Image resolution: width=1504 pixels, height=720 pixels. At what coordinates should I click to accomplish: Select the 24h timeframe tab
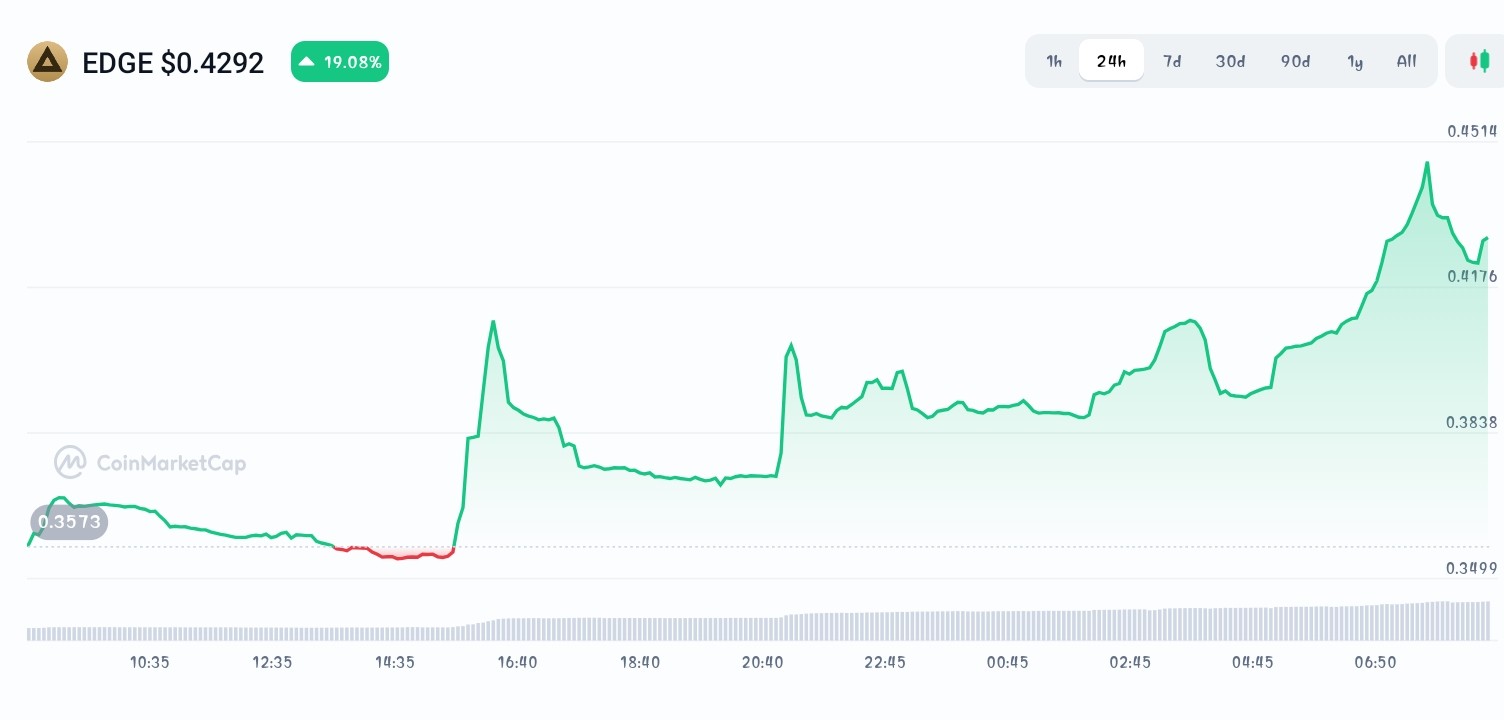[1111, 61]
